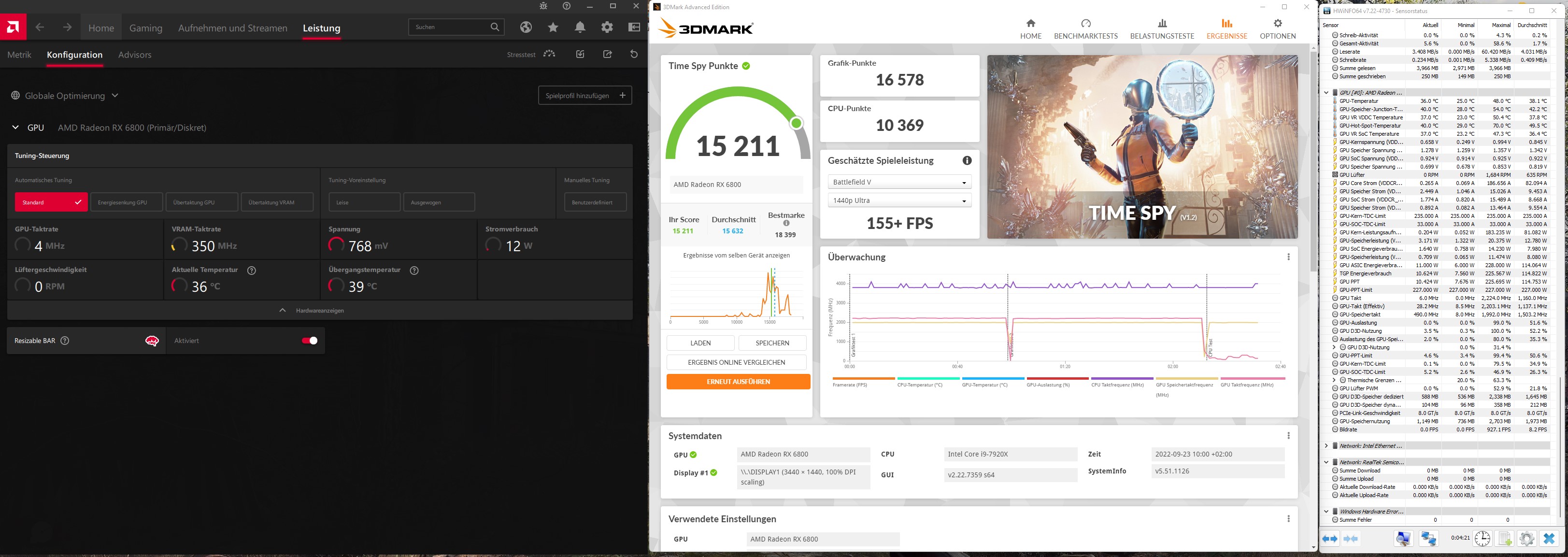Click HWiNFO expand columns arrows icon
The width and height of the screenshot is (1568, 557).
[x=1330, y=539]
